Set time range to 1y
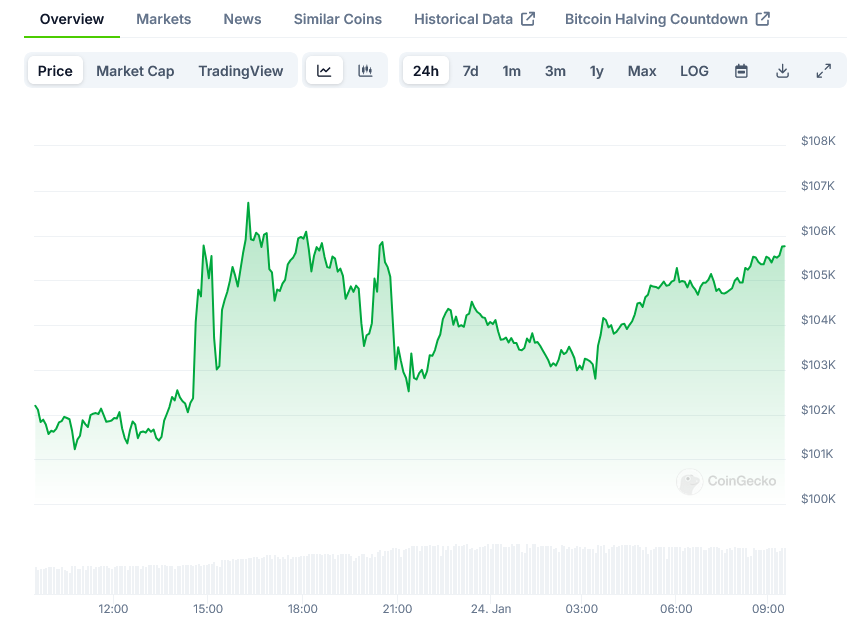The image size is (847, 625). coord(596,71)
